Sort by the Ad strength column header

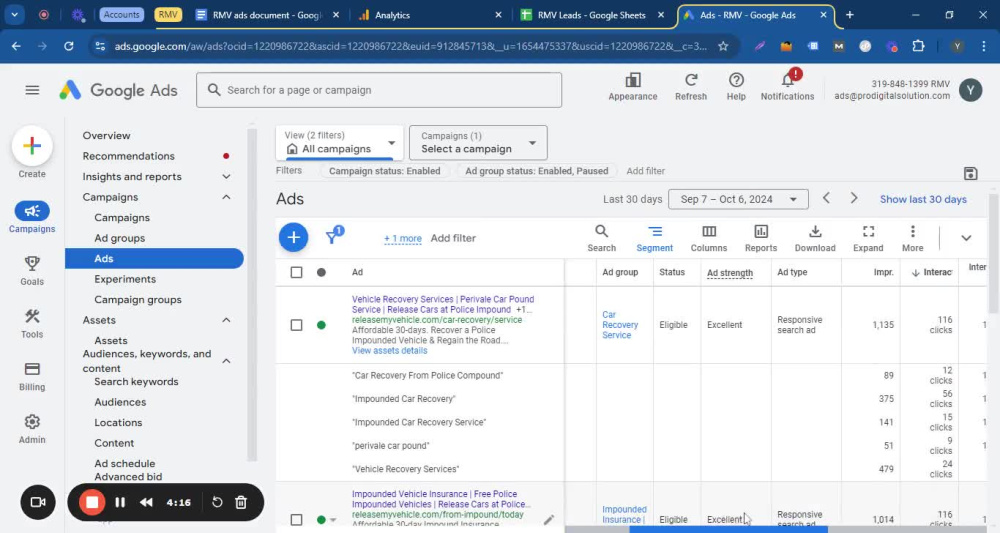(730, 273)
